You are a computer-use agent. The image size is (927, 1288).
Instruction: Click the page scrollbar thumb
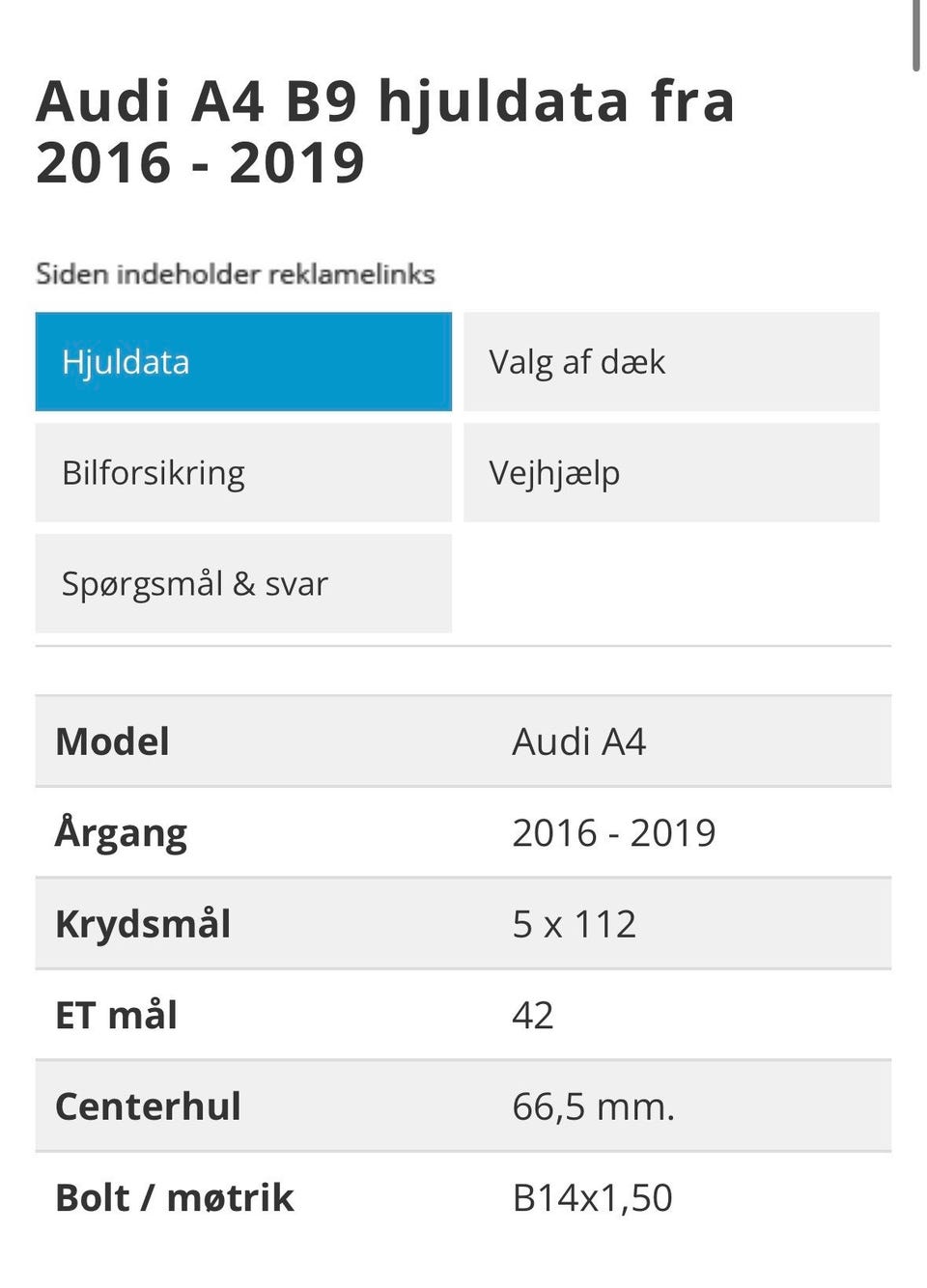point(915,35)
